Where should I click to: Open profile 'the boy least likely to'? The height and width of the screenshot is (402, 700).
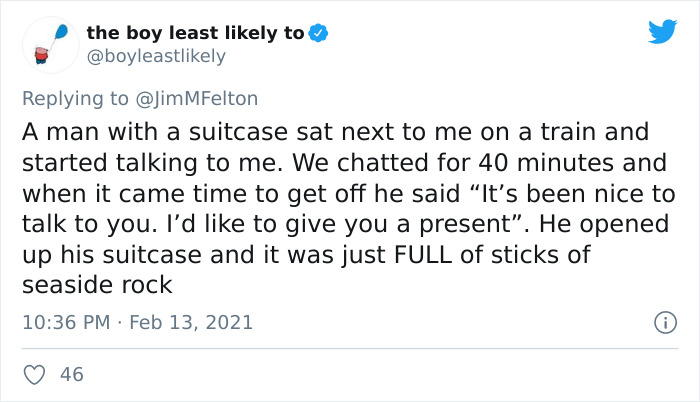(x=196, y=33)
